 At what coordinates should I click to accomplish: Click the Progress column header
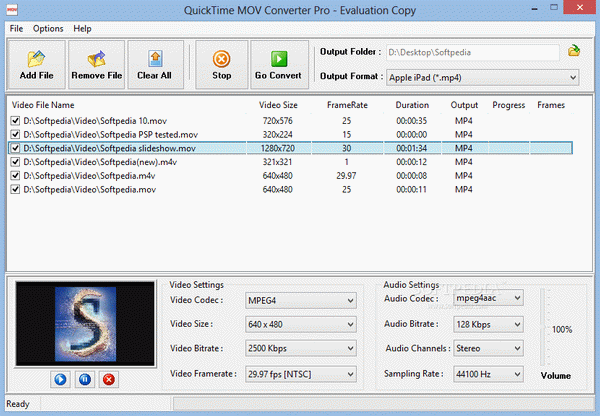(x=509, y=105)
